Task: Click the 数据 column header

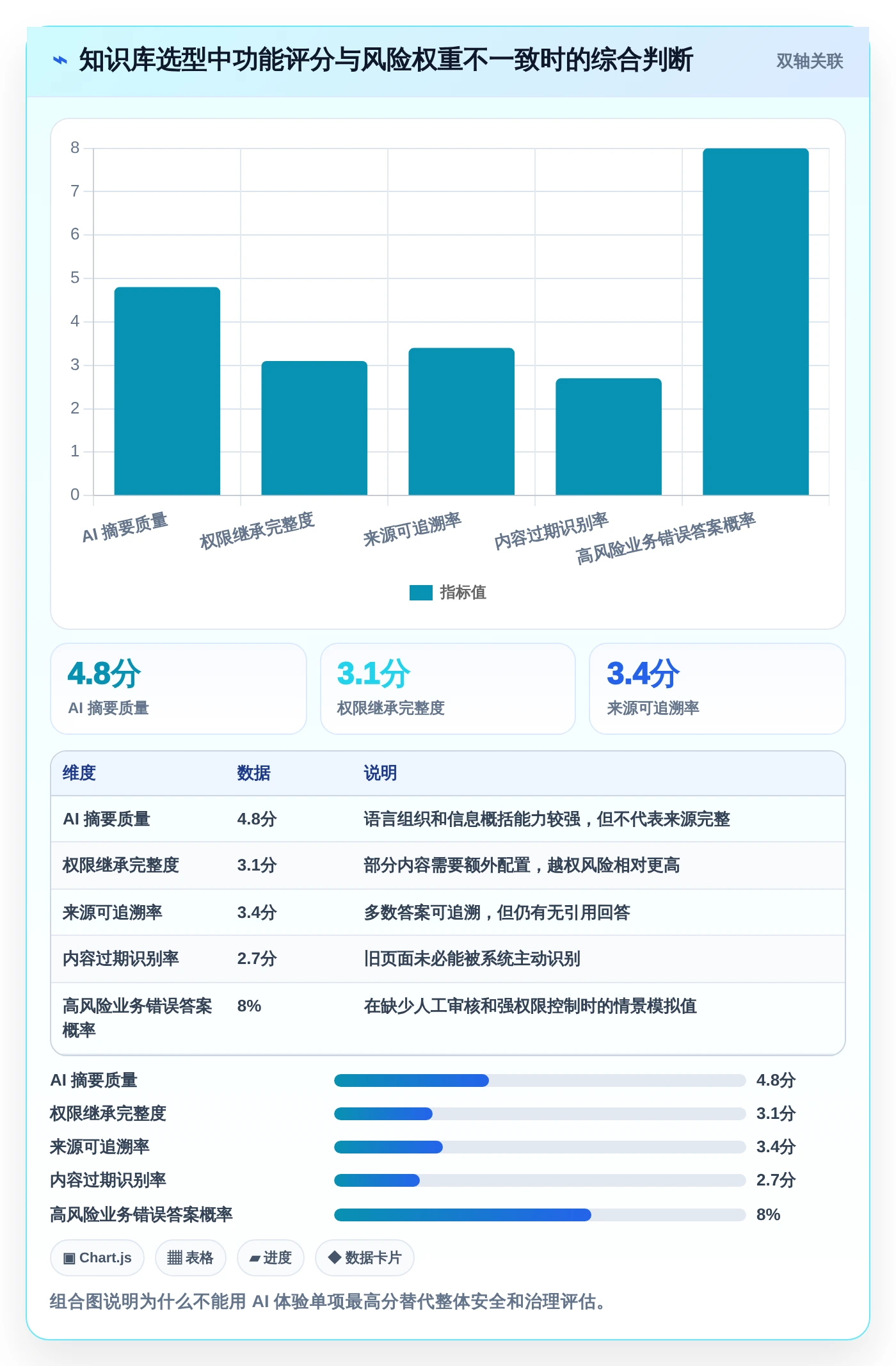Action: click(254, 773)
